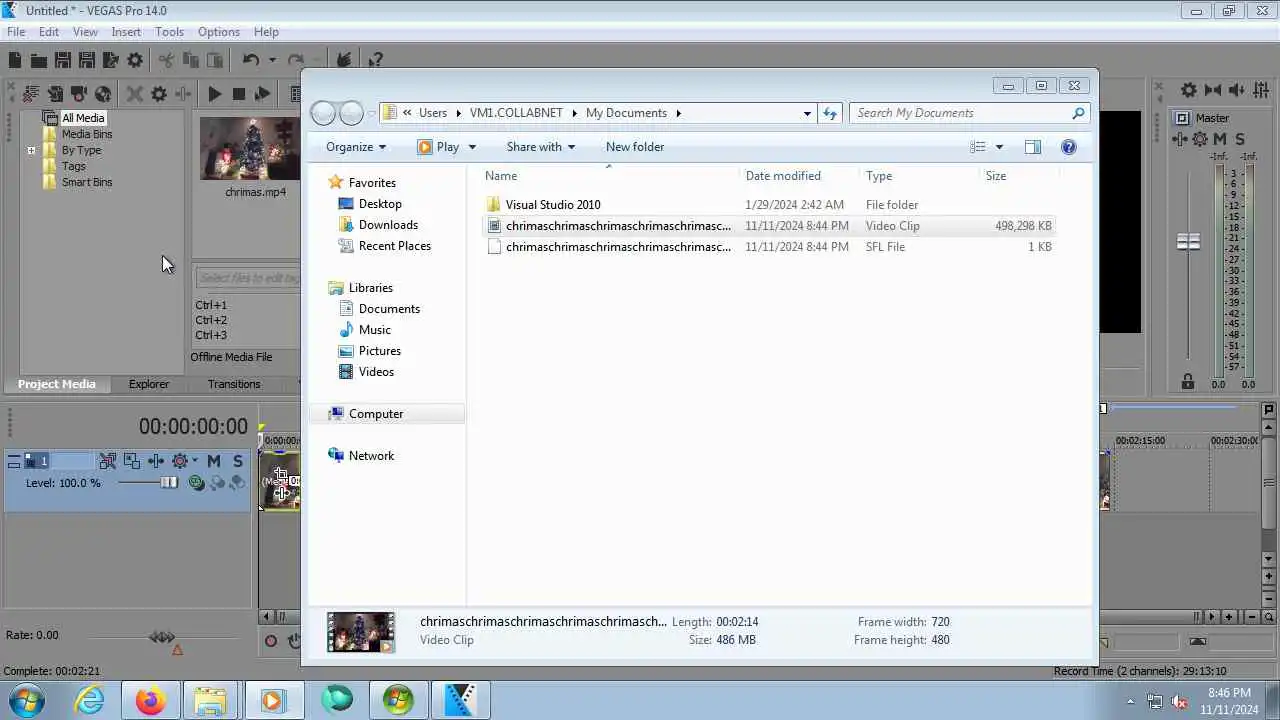Open the Share with dropdown
The height and width of the screenshot is (720, 1280).
coord(541,147)
